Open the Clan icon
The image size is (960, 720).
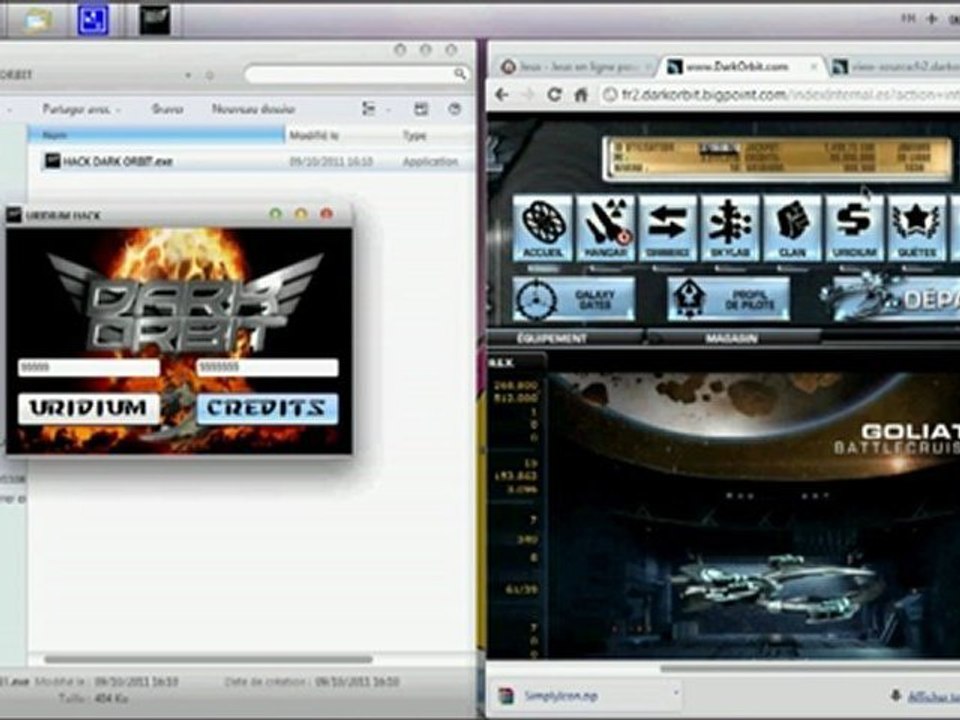[793, 228]
